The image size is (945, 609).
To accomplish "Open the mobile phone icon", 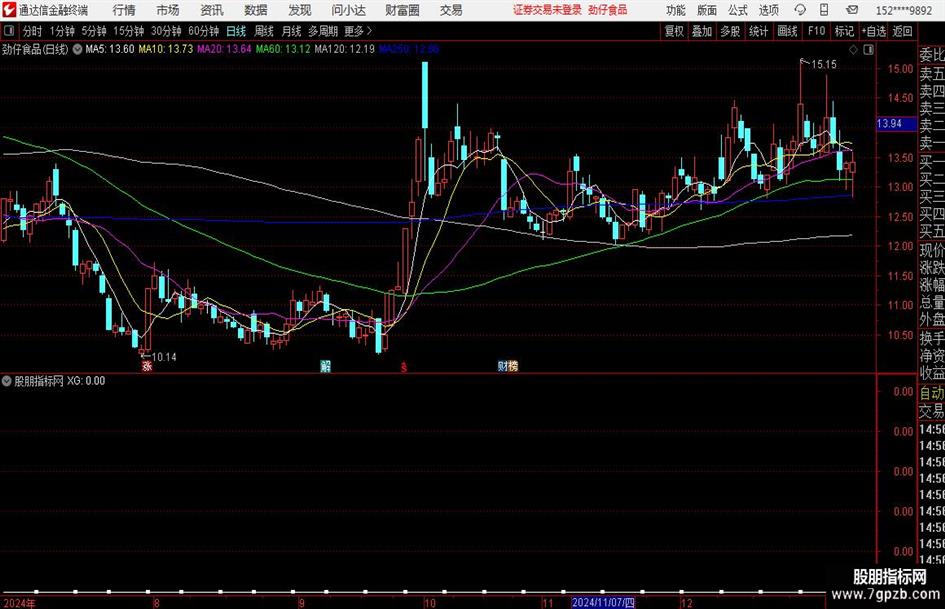I will coord(824,10).
